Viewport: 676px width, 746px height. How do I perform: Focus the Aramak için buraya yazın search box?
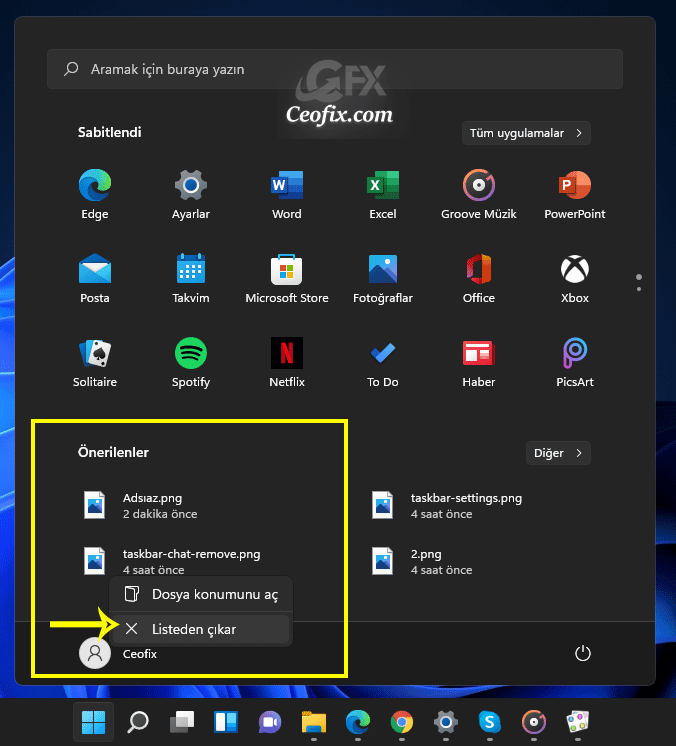pyautogui.click(x=335, y=69)
